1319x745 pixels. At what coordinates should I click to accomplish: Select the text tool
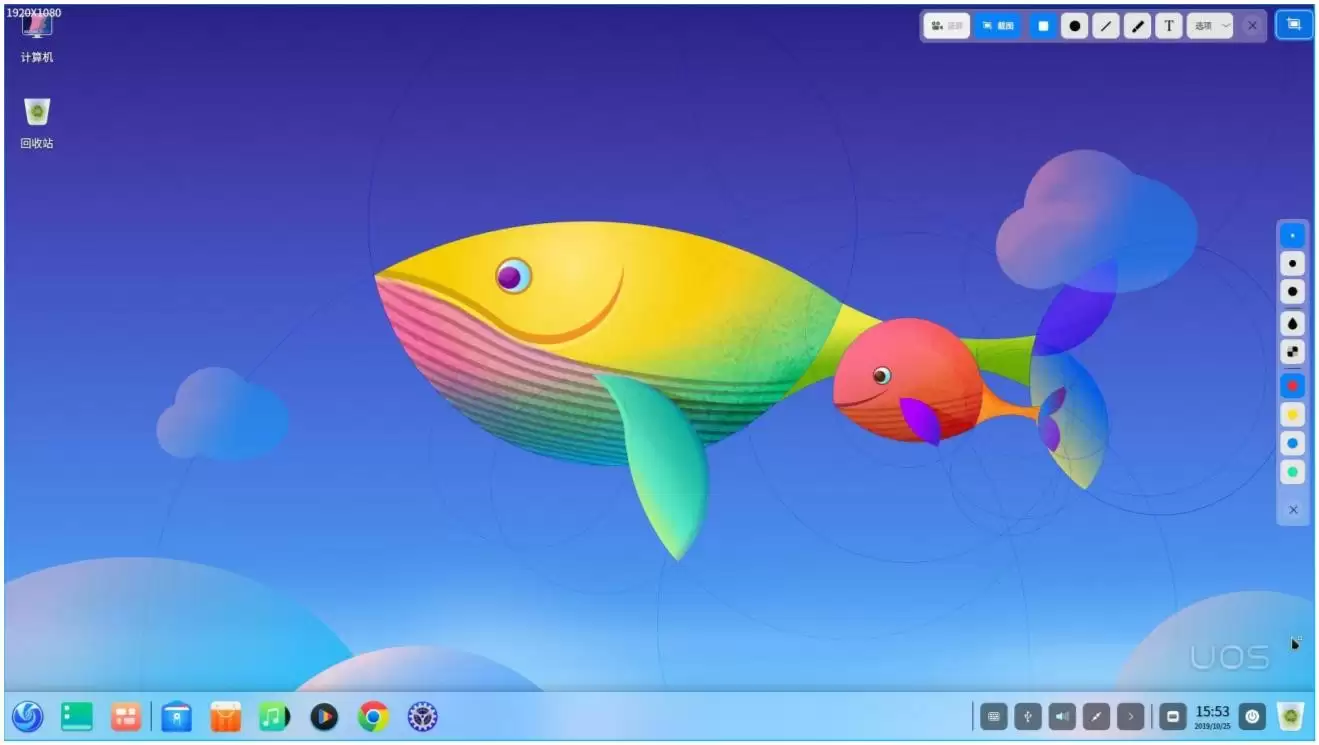coord(1169,26)
